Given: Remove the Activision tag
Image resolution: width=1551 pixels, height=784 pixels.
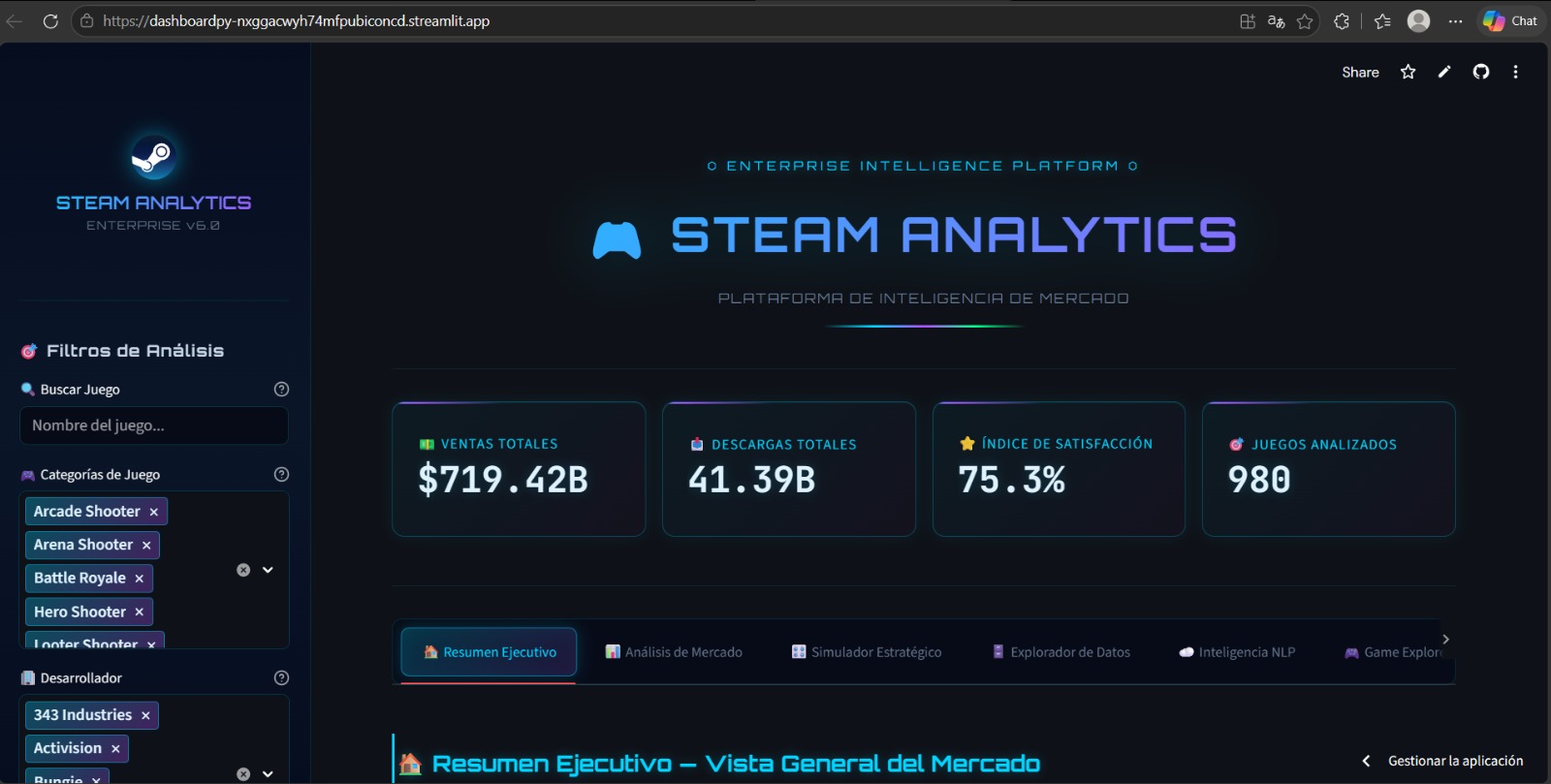Looking at the screenshot, I should (x=115, y=749).
